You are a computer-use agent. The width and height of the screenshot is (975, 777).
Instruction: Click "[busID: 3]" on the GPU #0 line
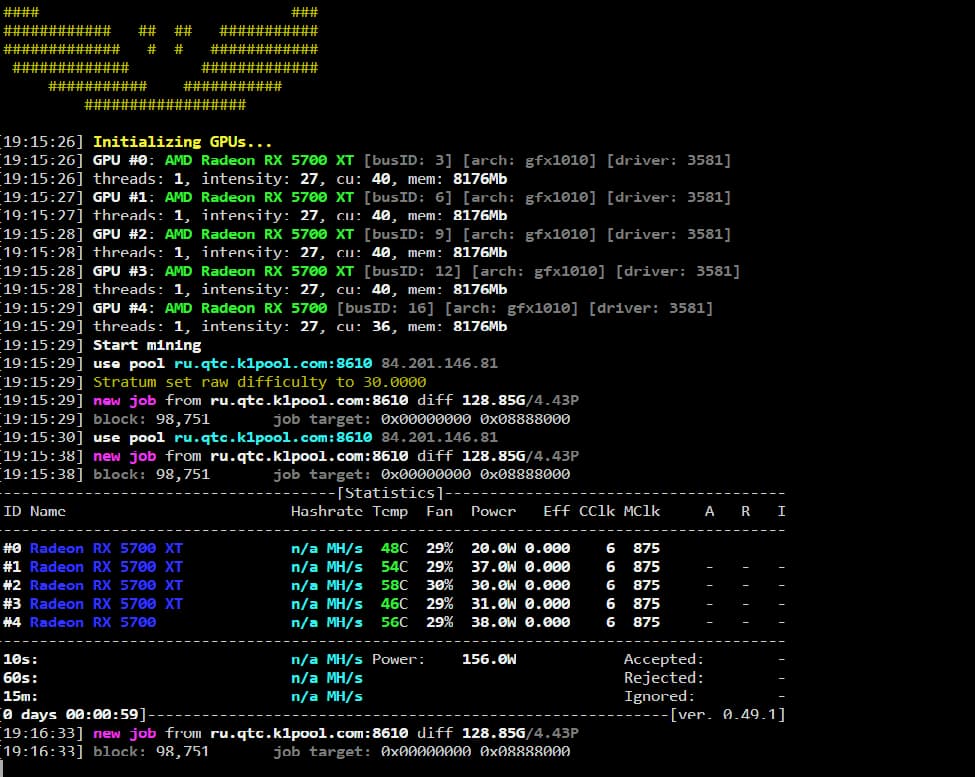408,160
